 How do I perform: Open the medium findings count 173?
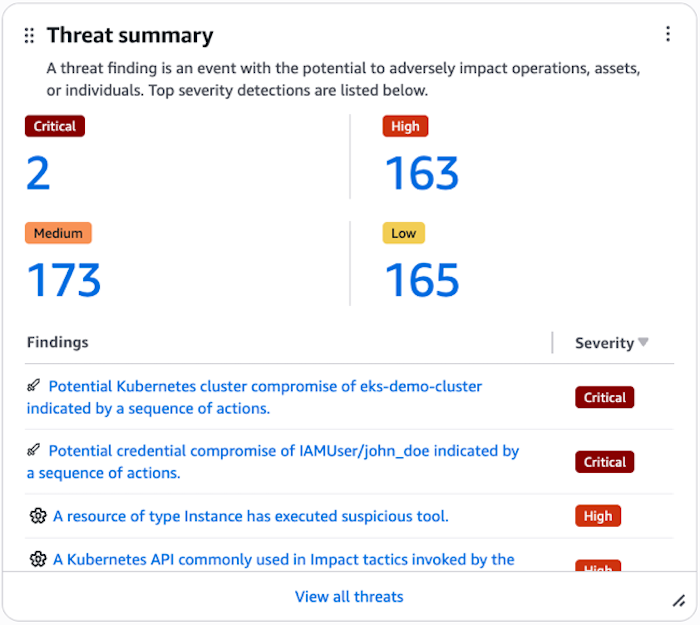(x=64, y=280)
